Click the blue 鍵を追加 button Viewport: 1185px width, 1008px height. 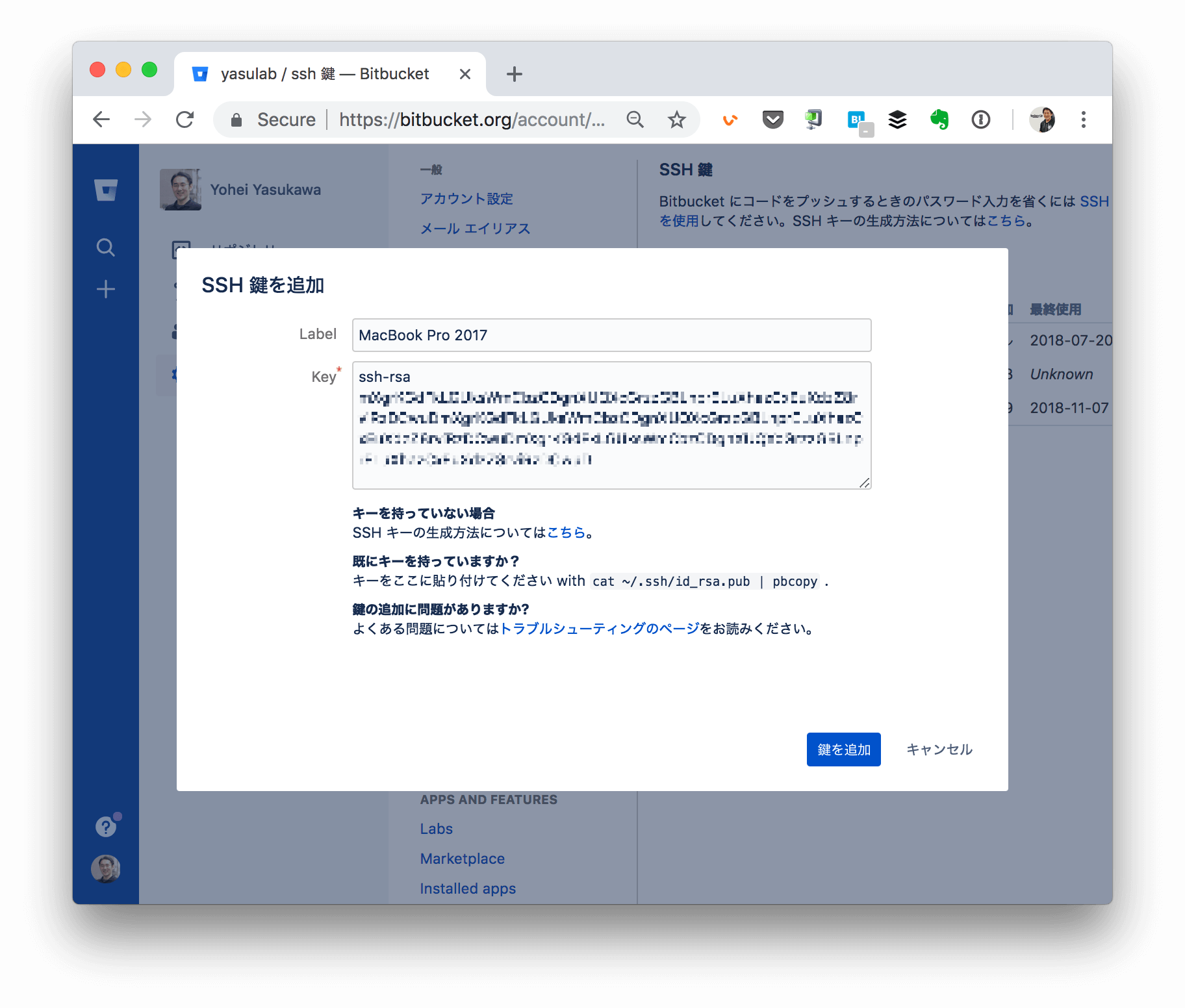click(x=844, y=750)
